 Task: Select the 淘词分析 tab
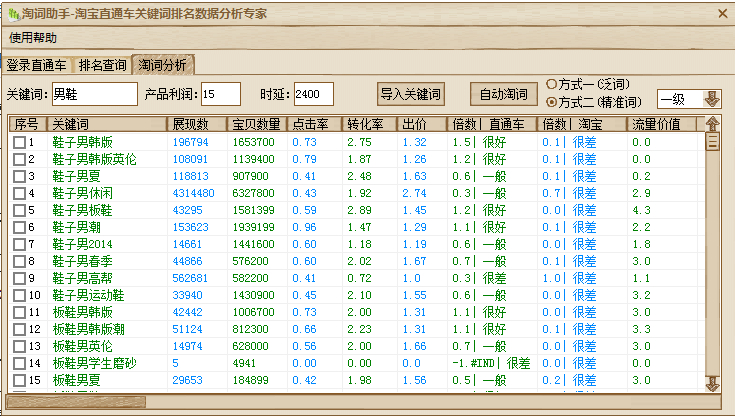(x=163, y=65)
